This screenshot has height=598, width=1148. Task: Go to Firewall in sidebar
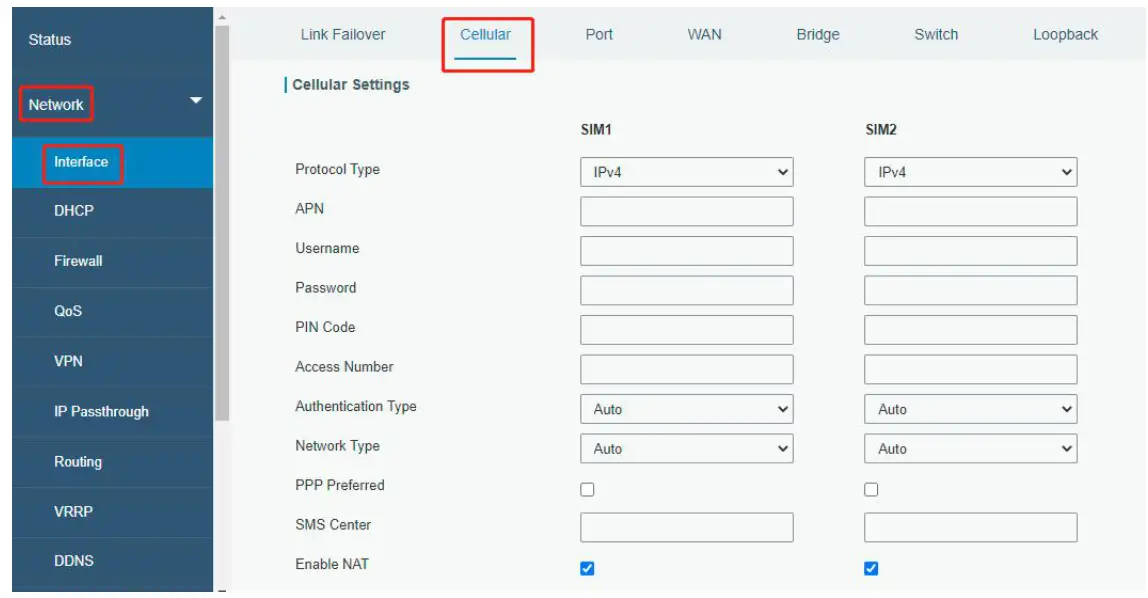coord(78,261)
